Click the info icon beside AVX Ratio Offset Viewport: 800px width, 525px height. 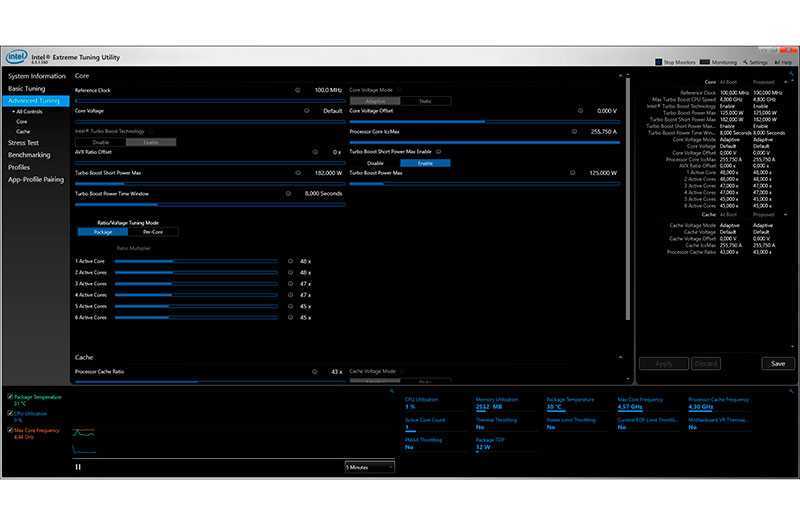(315, 152)
